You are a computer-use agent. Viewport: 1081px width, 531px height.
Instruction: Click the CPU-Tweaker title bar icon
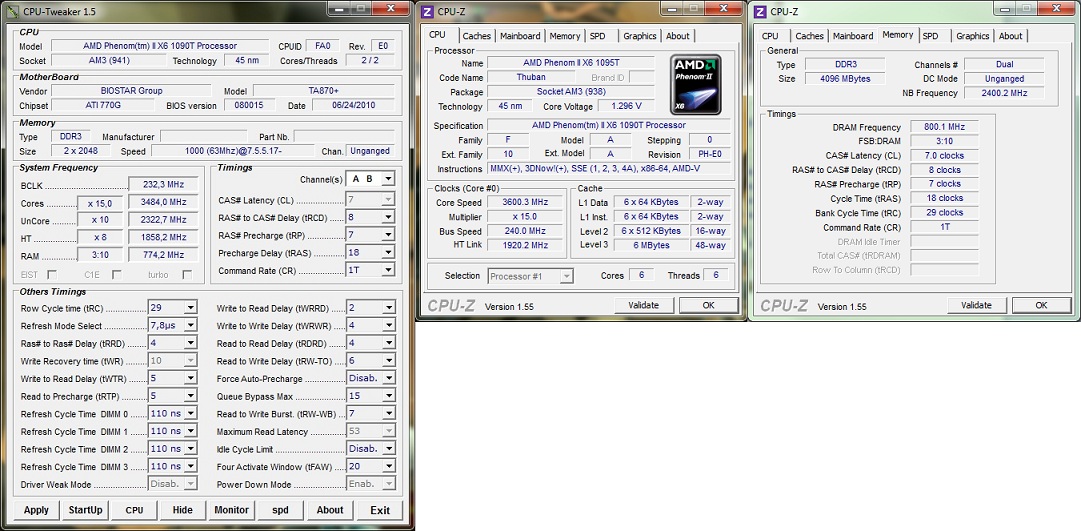[x=14, y=12]
